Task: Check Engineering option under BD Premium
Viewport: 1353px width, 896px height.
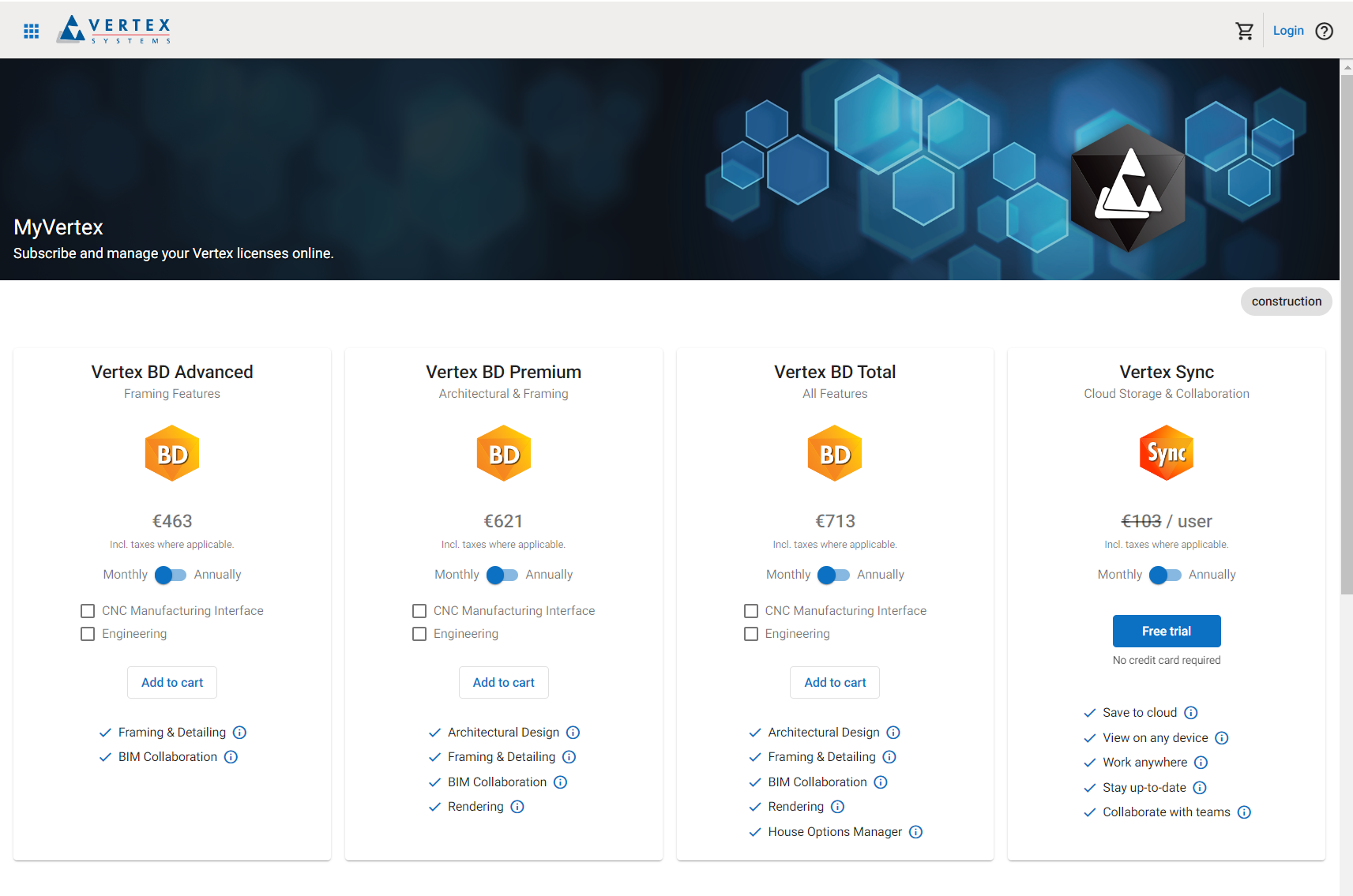Action: (419, 634)
